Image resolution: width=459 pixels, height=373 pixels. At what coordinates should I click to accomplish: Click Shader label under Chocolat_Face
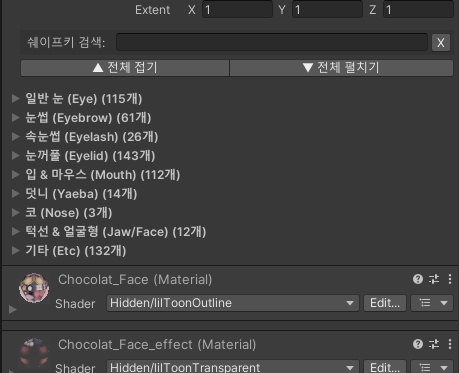pyautogui.click(x=75, y=304)
